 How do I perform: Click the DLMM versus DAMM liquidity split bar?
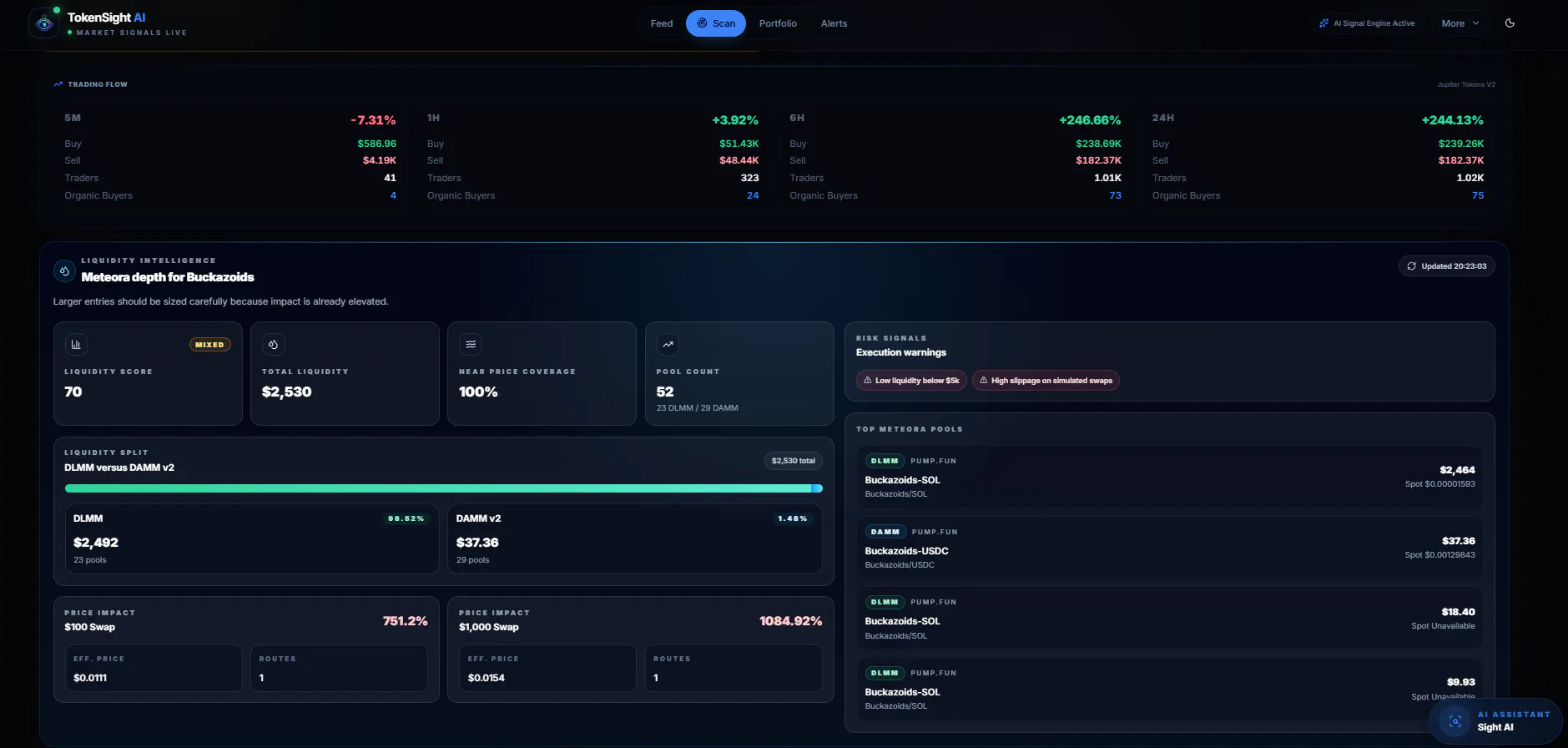(444, 488)
